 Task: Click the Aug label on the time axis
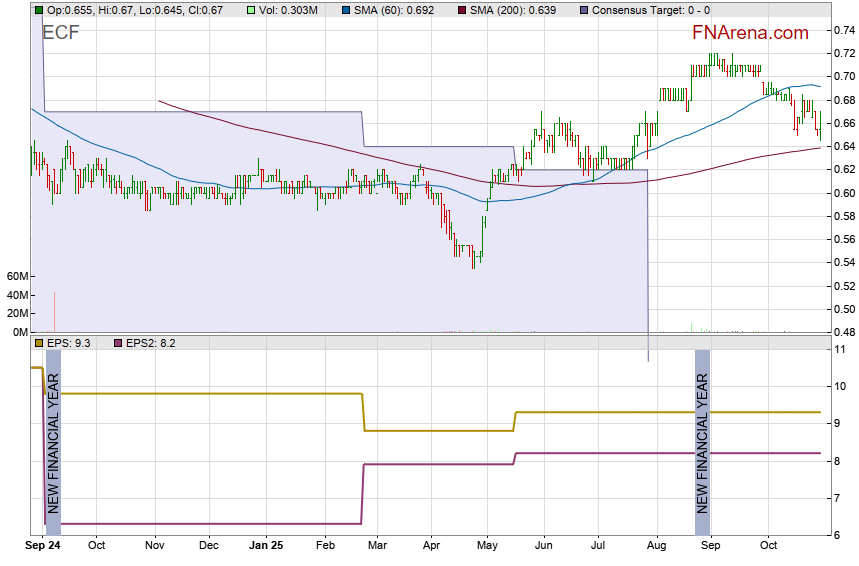coord(656,546)
